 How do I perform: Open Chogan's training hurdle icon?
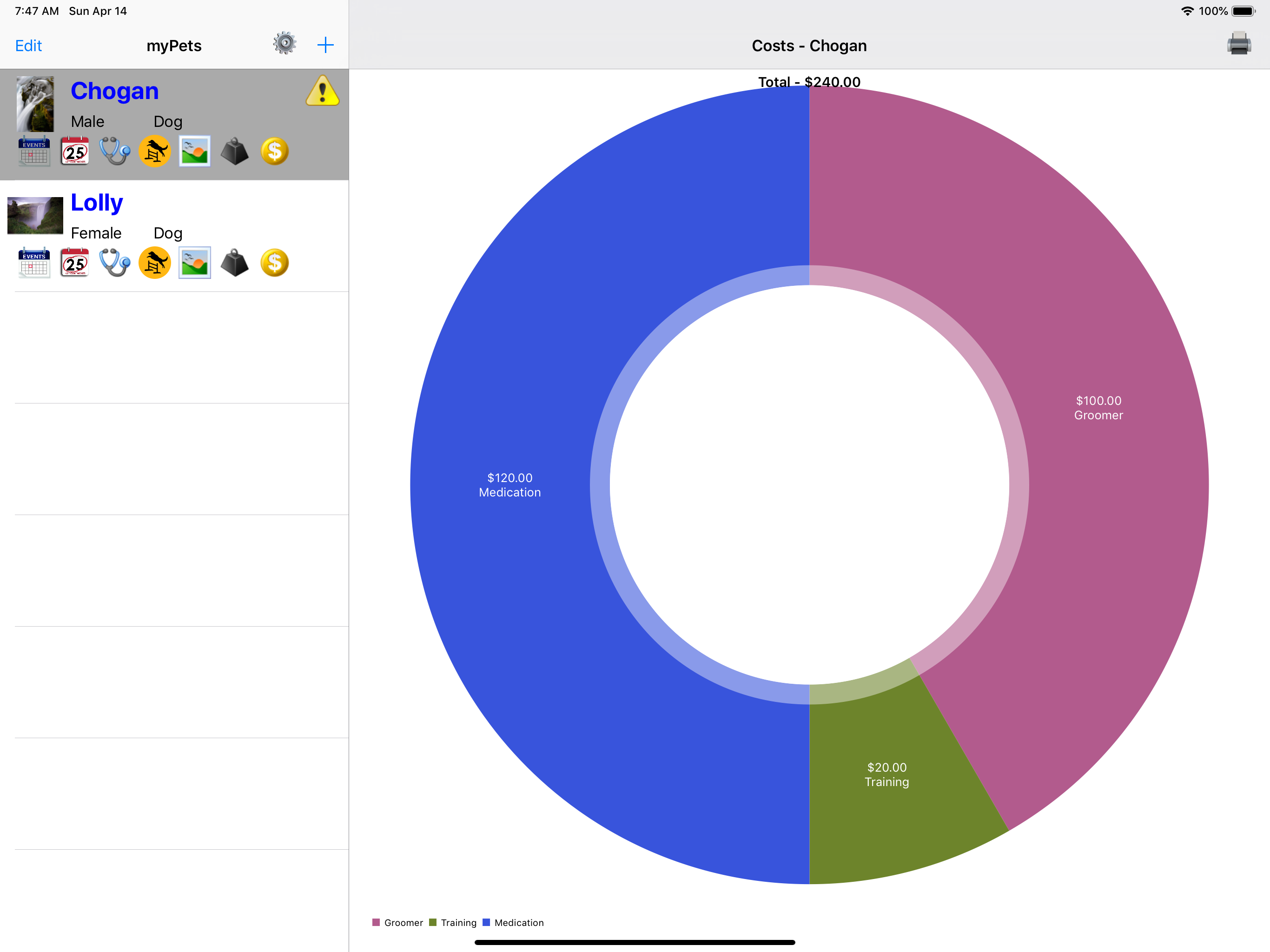(154, 151)
